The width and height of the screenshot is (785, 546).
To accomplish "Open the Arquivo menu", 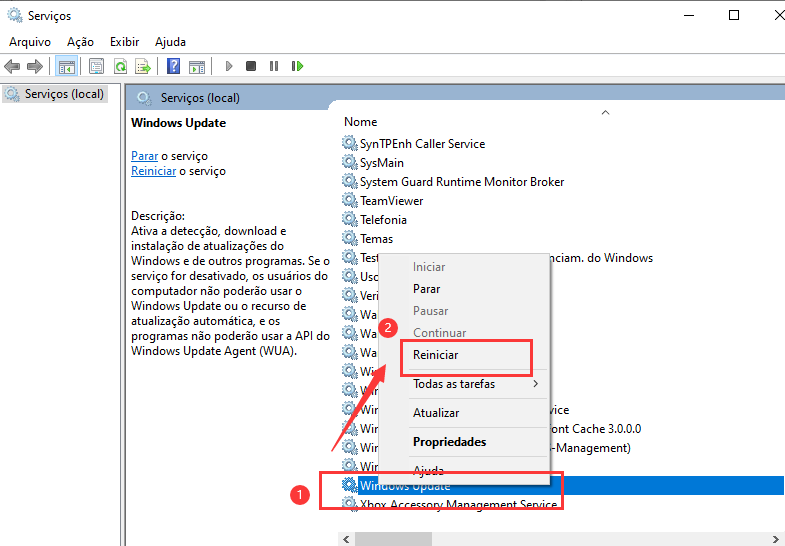I will 30,41.
